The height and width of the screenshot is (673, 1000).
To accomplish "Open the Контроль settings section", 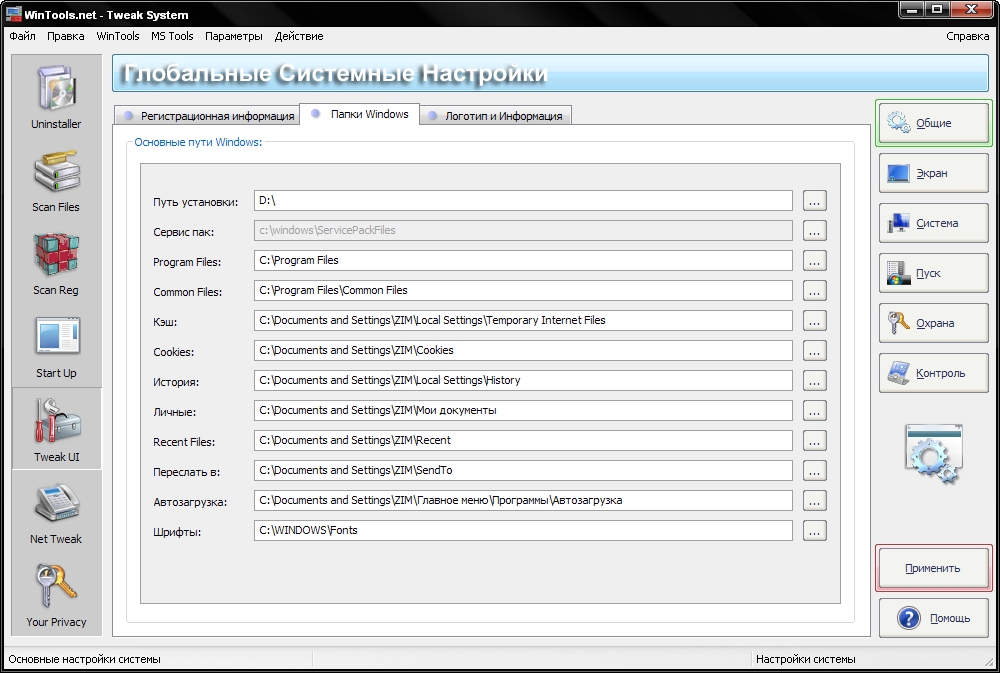I will pos(934,373).
